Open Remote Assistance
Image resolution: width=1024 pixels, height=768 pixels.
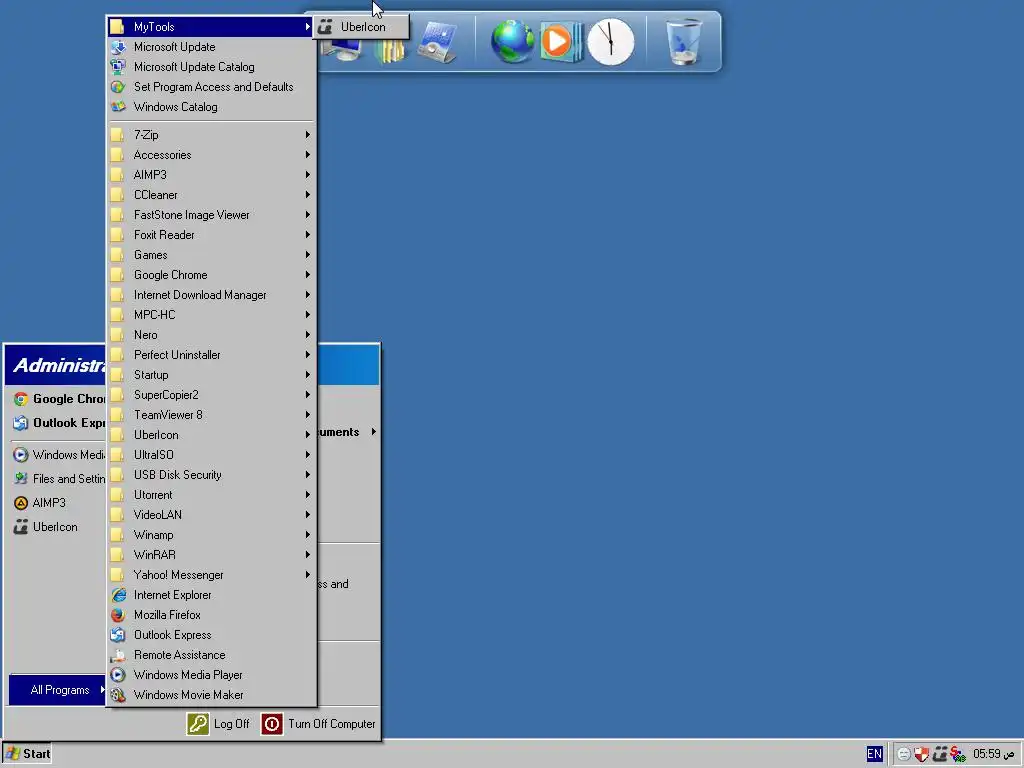[x=212, y=655]
